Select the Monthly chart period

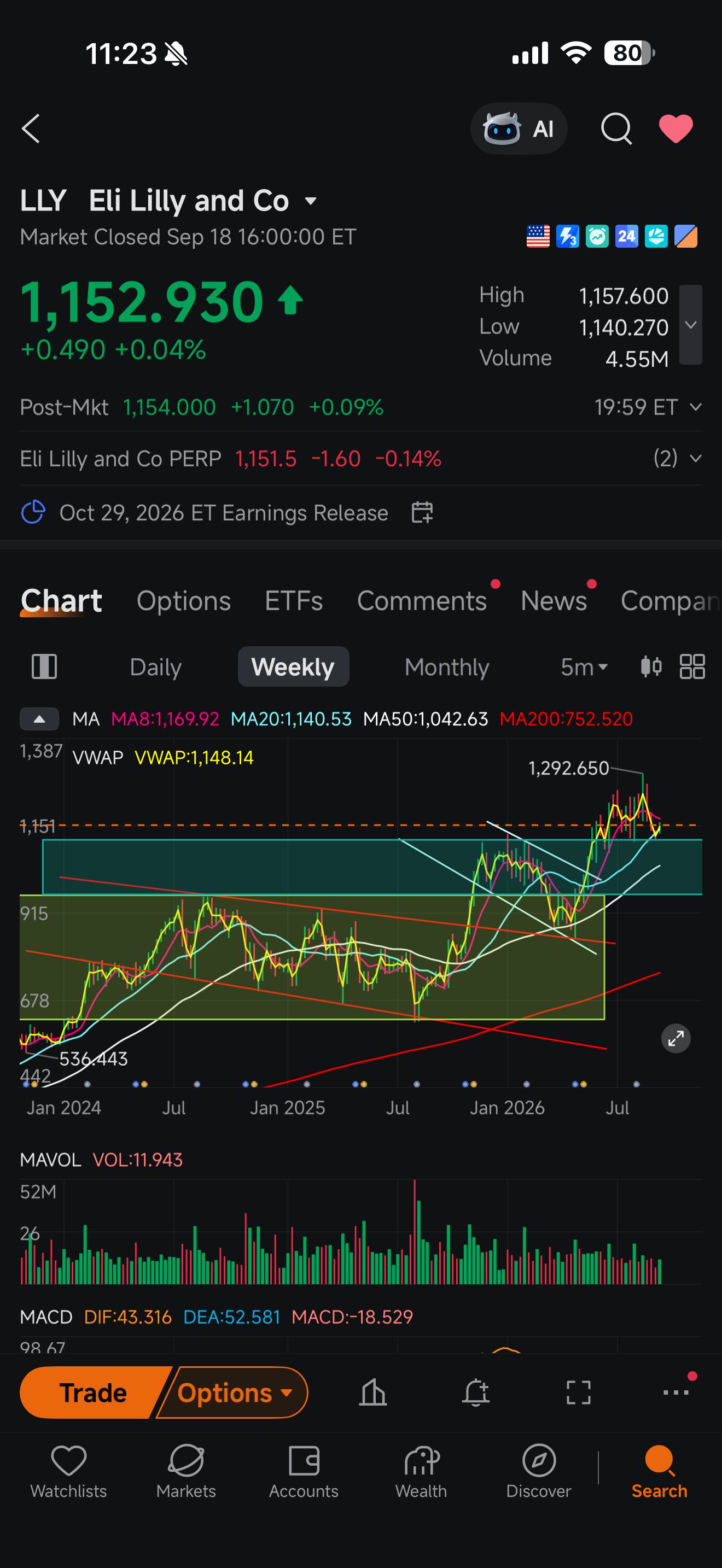coord(447,667)
